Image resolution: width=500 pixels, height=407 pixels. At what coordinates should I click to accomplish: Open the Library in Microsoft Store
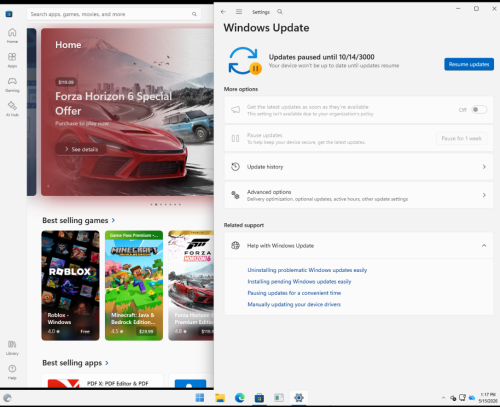pyautogui.click(x=12, y=347)
